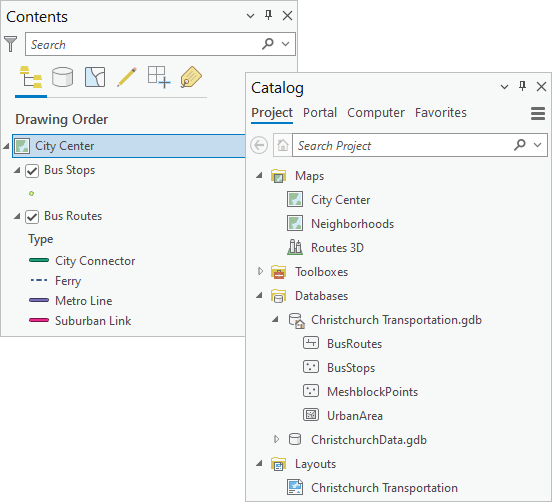The height and width of the screenshot is (502, 552).
Task: Uncheck the Bus Stops layer checkbox
Action: (32, 171)
